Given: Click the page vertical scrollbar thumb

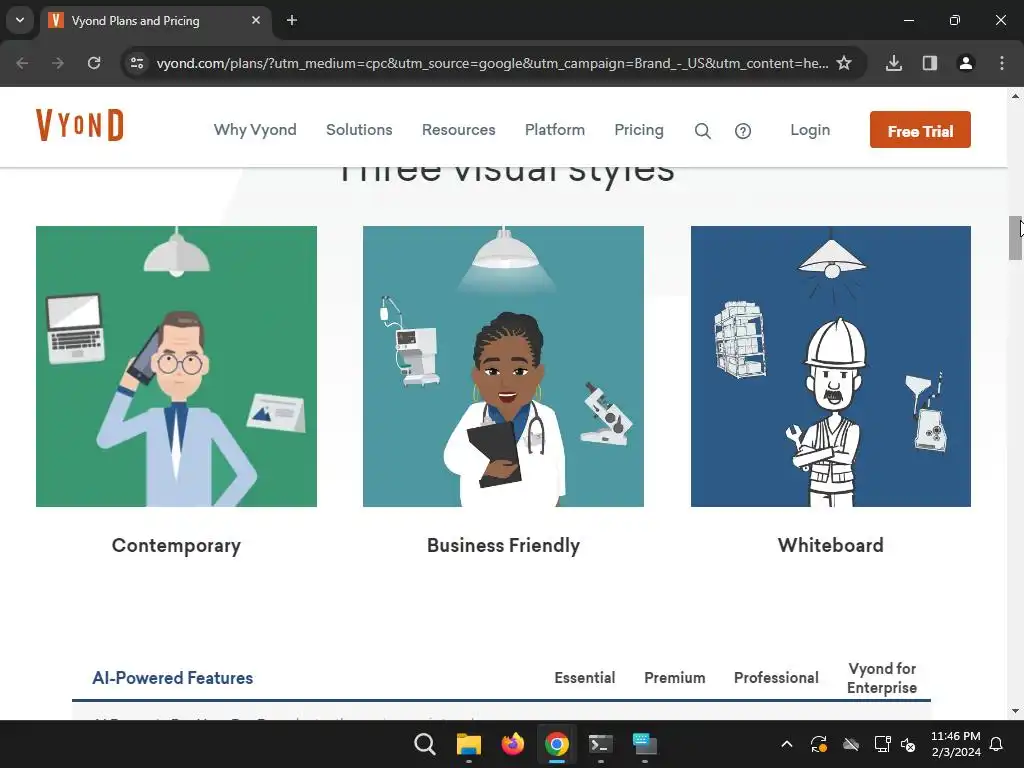Looking at the screenshot, I should pyautogui.click(x=1015, y=238).
